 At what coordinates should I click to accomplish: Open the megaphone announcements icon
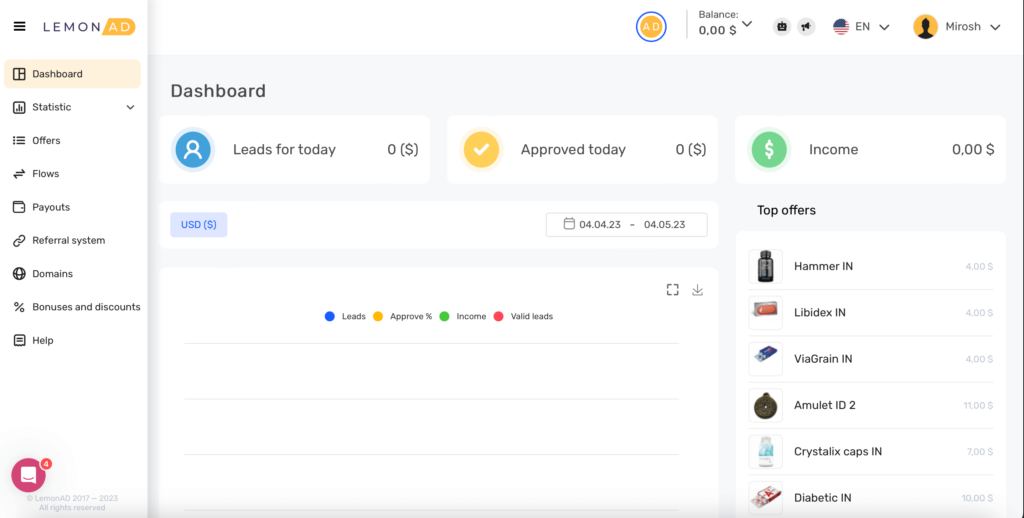tap(806, 27)
